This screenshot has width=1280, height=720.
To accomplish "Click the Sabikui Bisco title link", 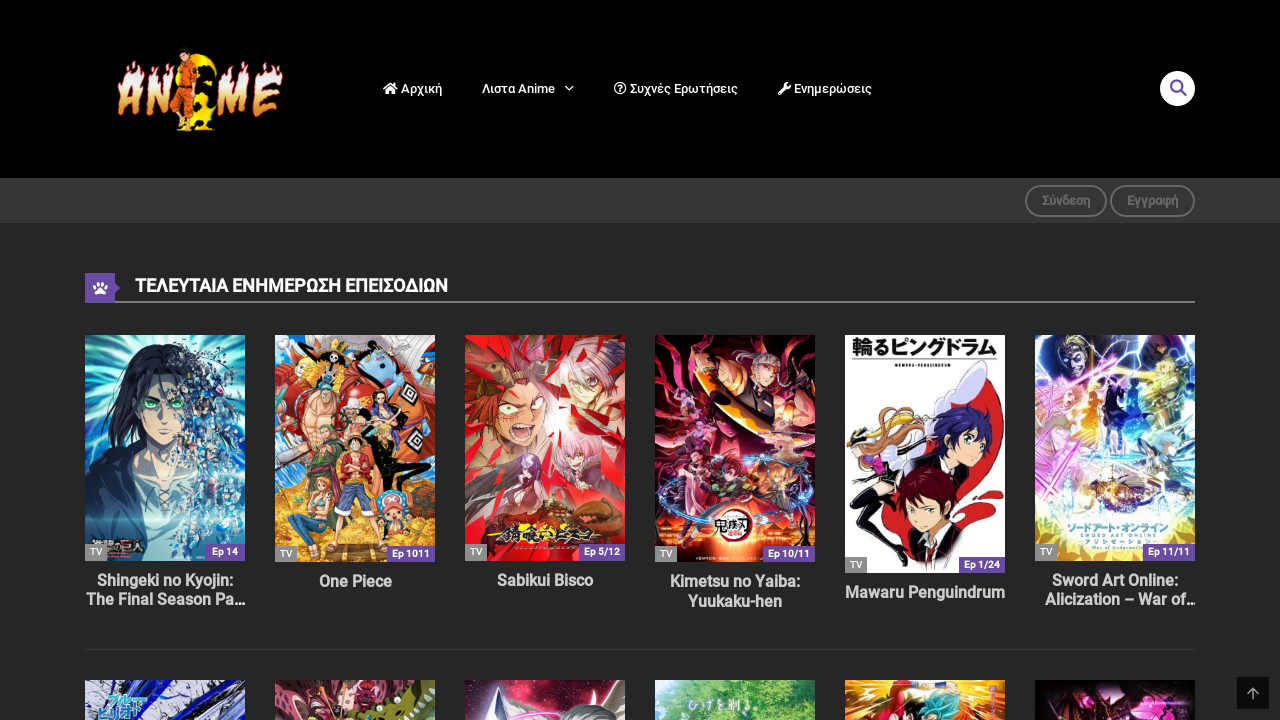I will pos(545,580).
